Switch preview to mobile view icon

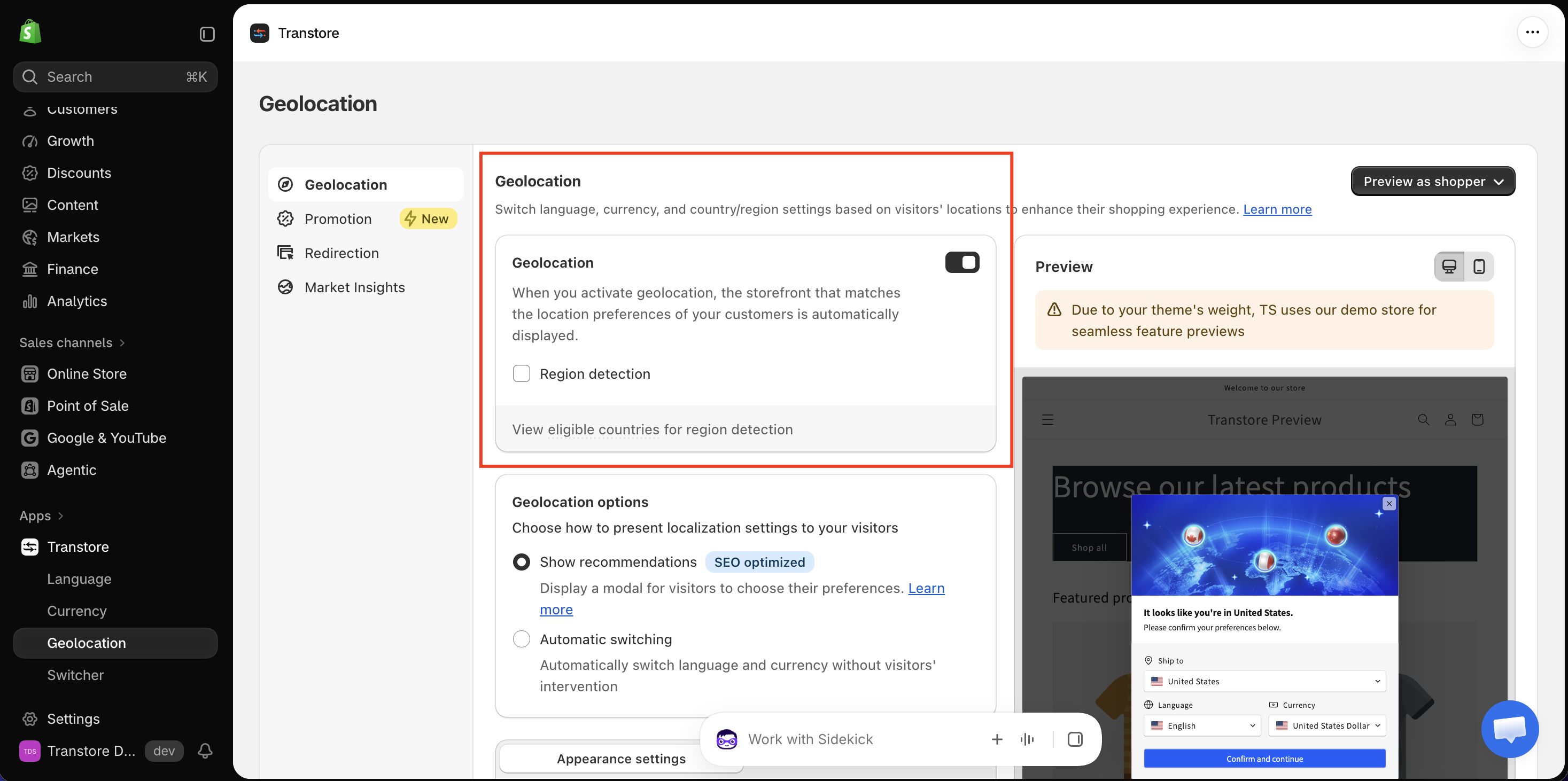click(x=1479, y=267)
